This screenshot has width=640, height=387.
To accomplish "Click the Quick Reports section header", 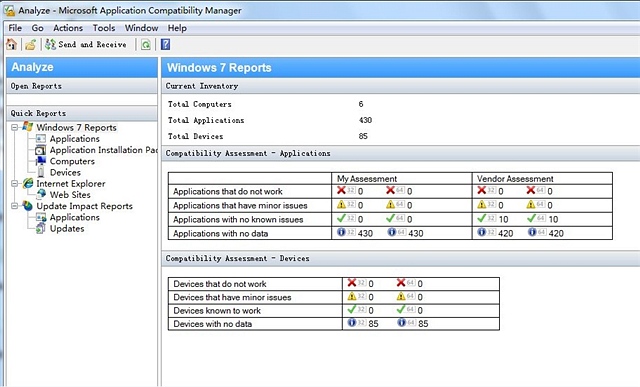I will coord(82,113).
